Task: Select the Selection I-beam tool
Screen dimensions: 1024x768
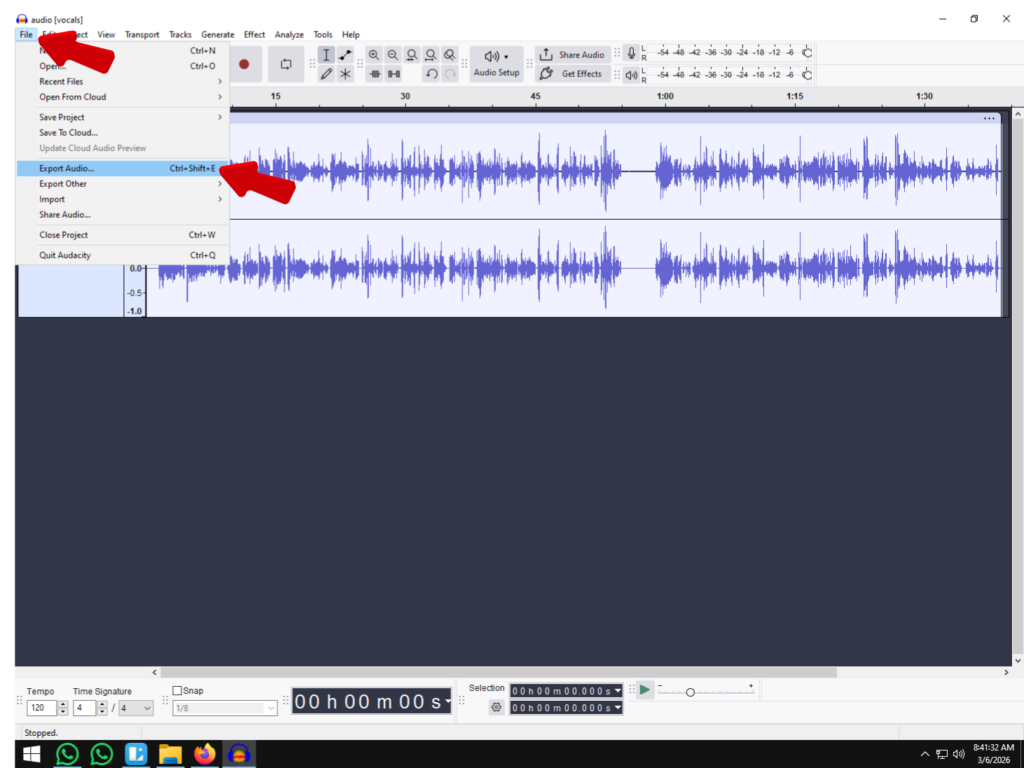Action: click(326, 55)
